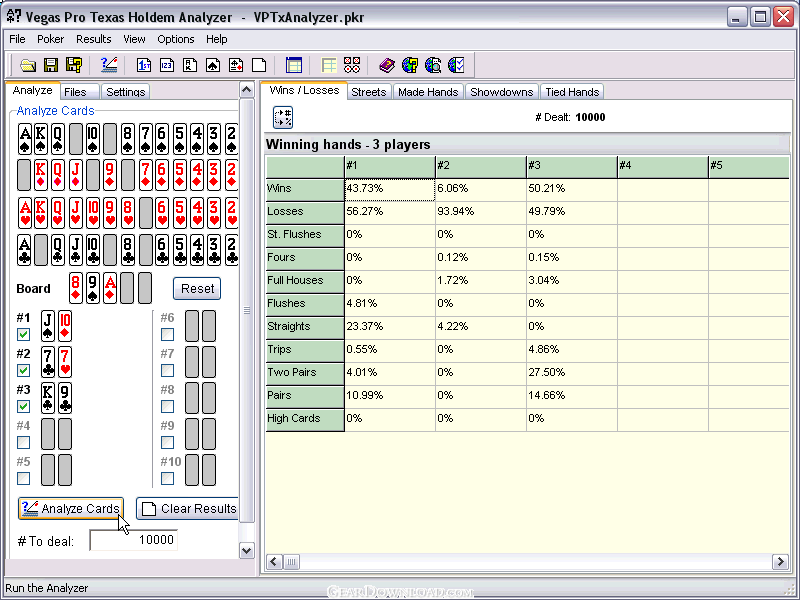Open the Poker menu
The image size is (800, 600).
pos(51,39)
